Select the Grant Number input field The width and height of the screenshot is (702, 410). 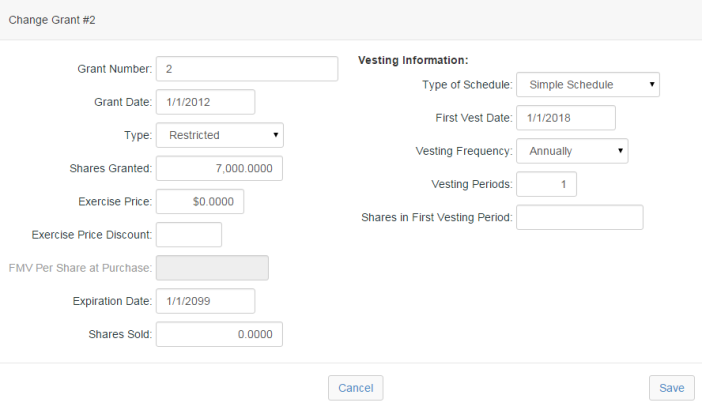point(247,69)
